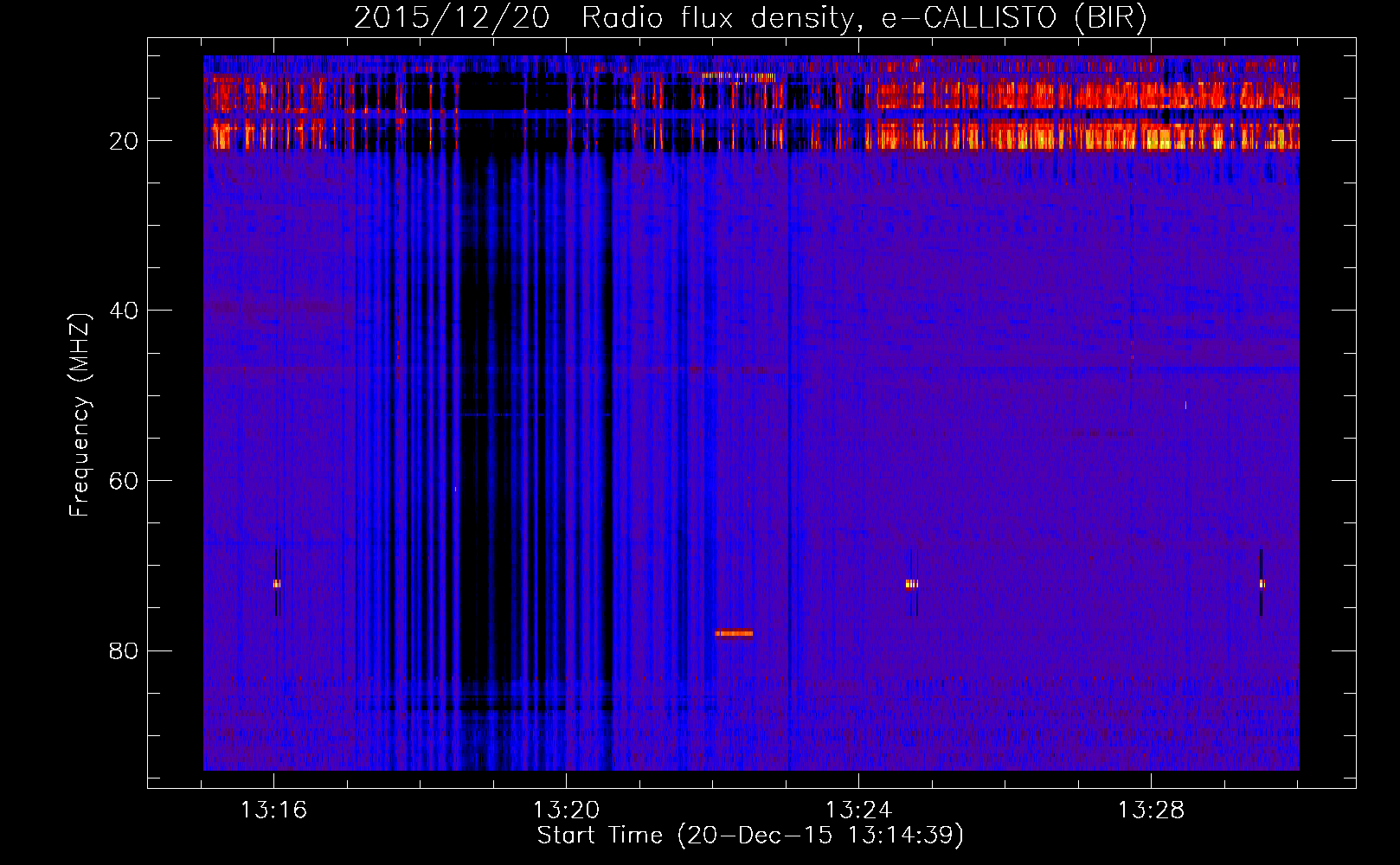
Task: Click the 13:20 time tick label
Action: (566, 811)
